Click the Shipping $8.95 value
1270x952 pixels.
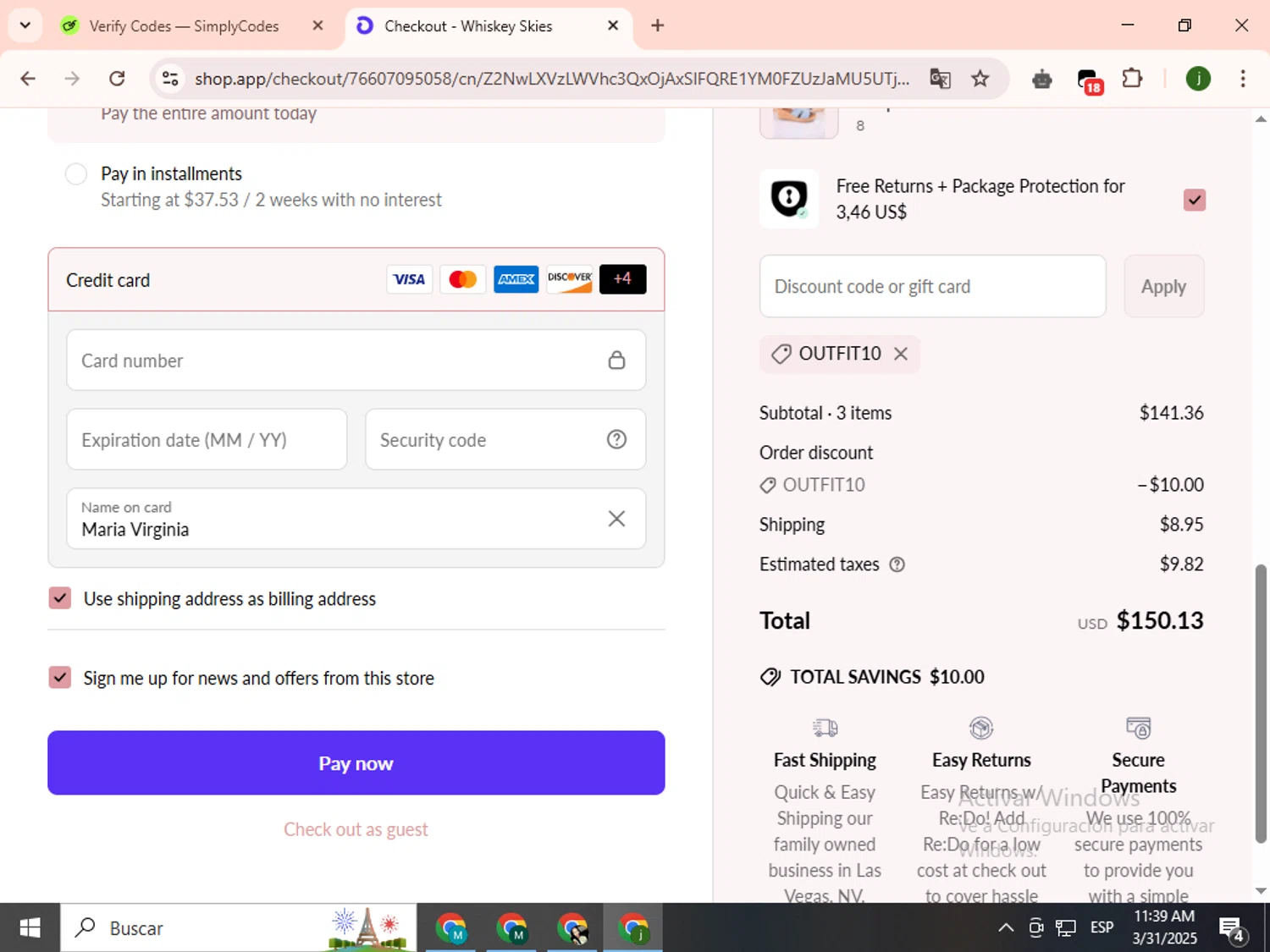[x=1181, y=525]
